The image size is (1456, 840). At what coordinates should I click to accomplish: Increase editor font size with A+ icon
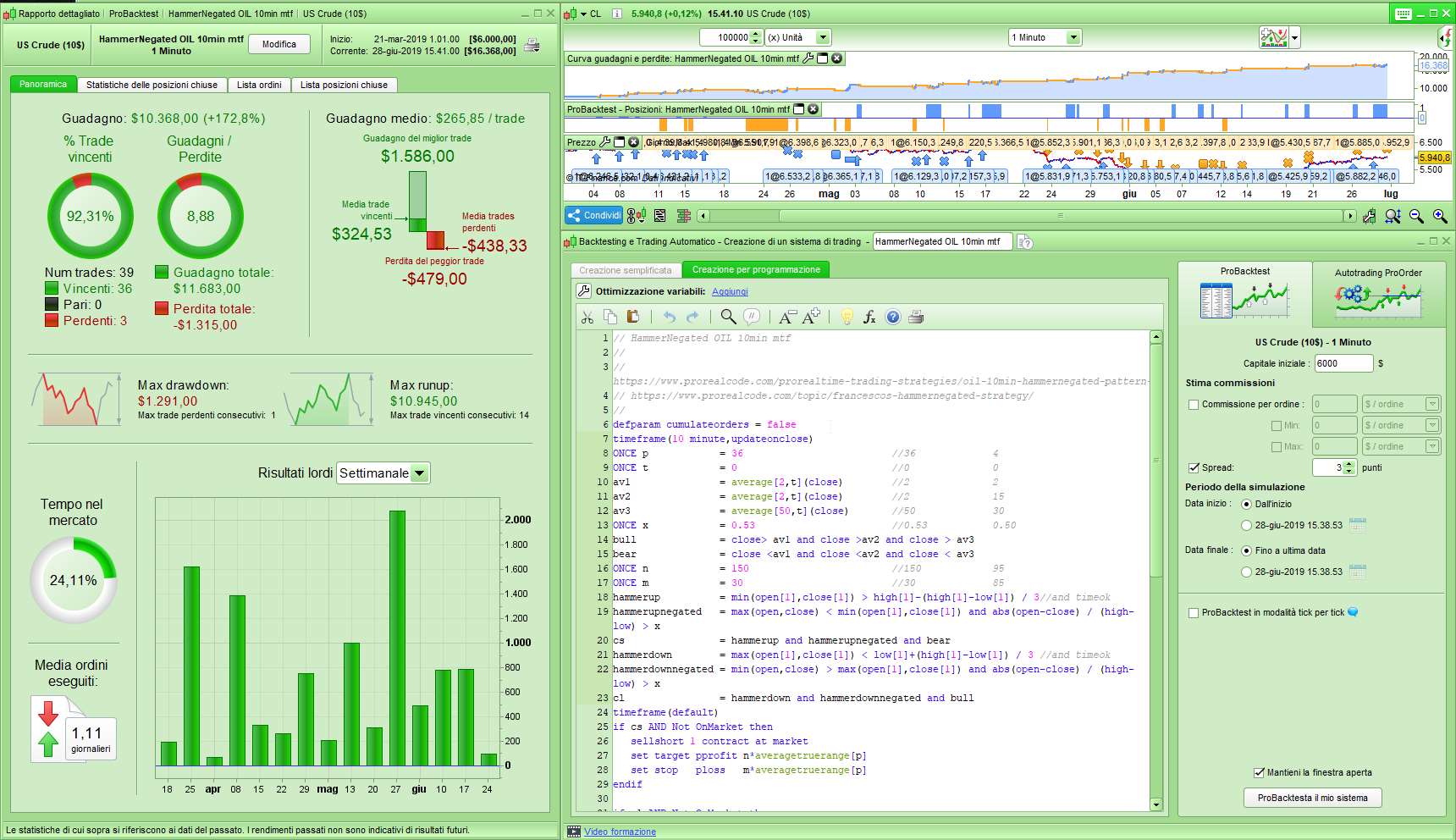tap(811, 317)
